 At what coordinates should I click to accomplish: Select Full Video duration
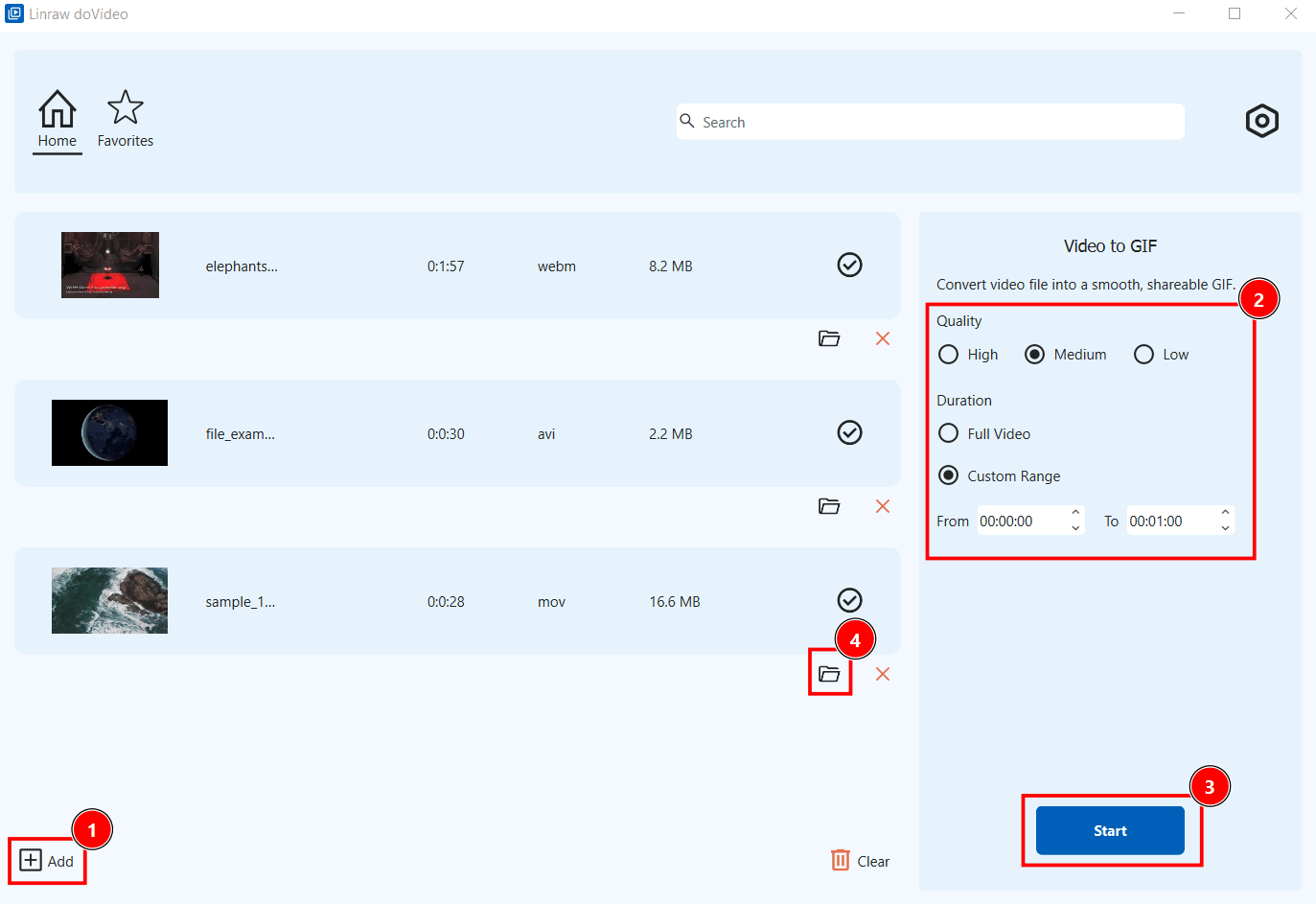[x=949, y=433]
